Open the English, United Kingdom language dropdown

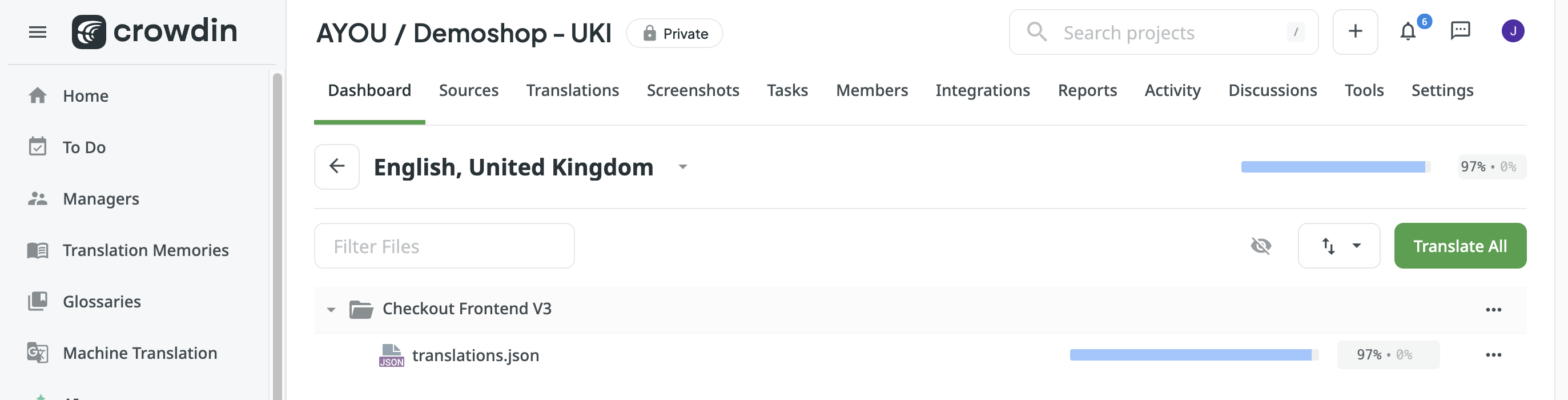(x=682, y=167)
